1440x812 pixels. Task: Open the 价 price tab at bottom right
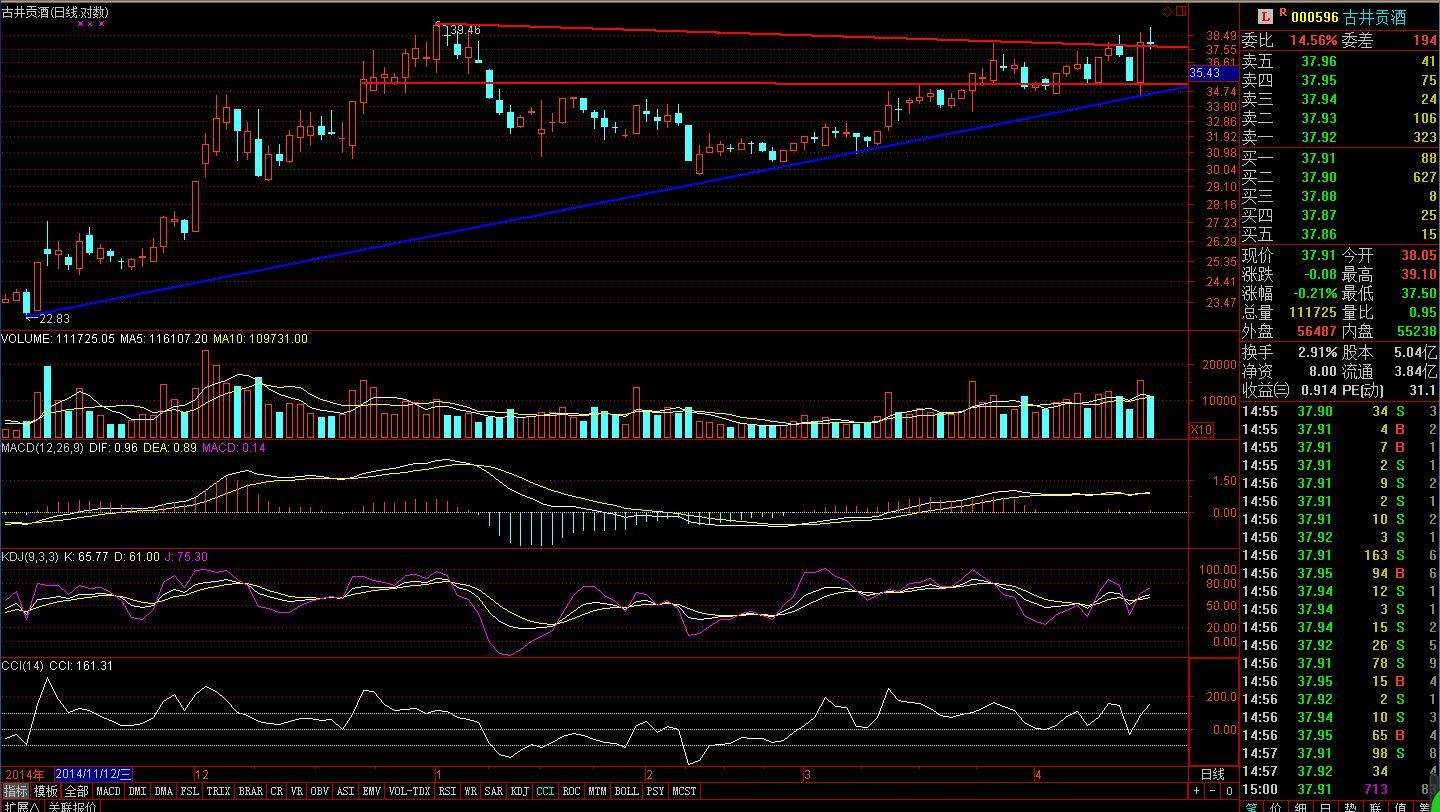[1276, 806]
